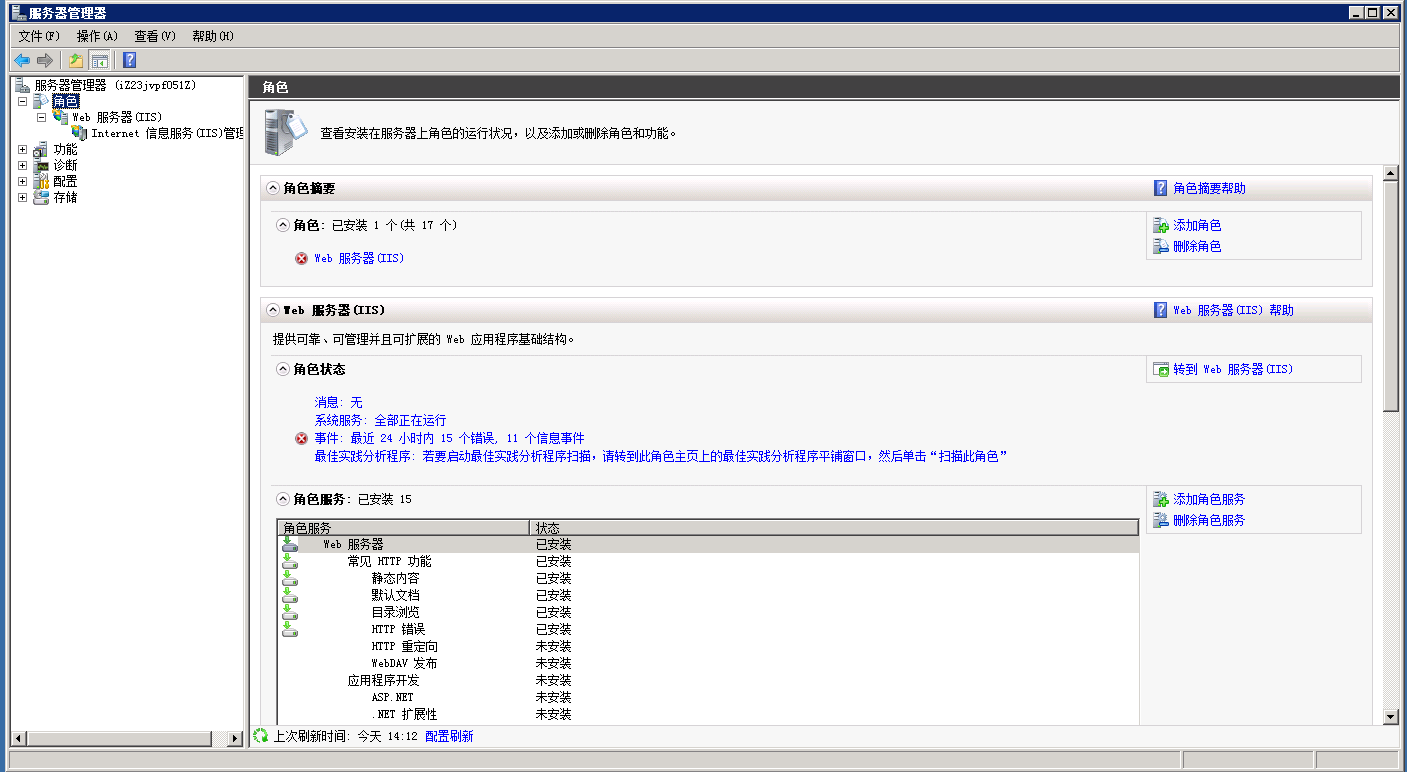1407x772 pixels.
Task: Click the main pane vertical scrollbar up arrow
Action: pyautogui.click(x=1390, y=173)
